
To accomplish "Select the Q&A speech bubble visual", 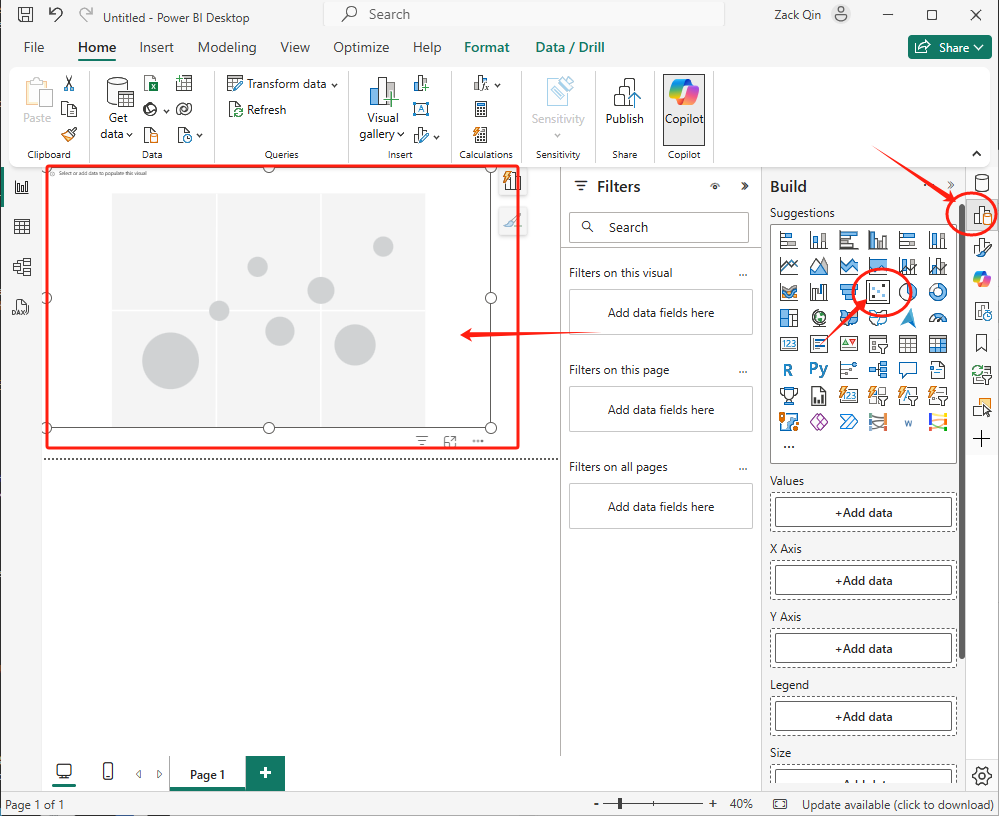I will coord(908,369).
